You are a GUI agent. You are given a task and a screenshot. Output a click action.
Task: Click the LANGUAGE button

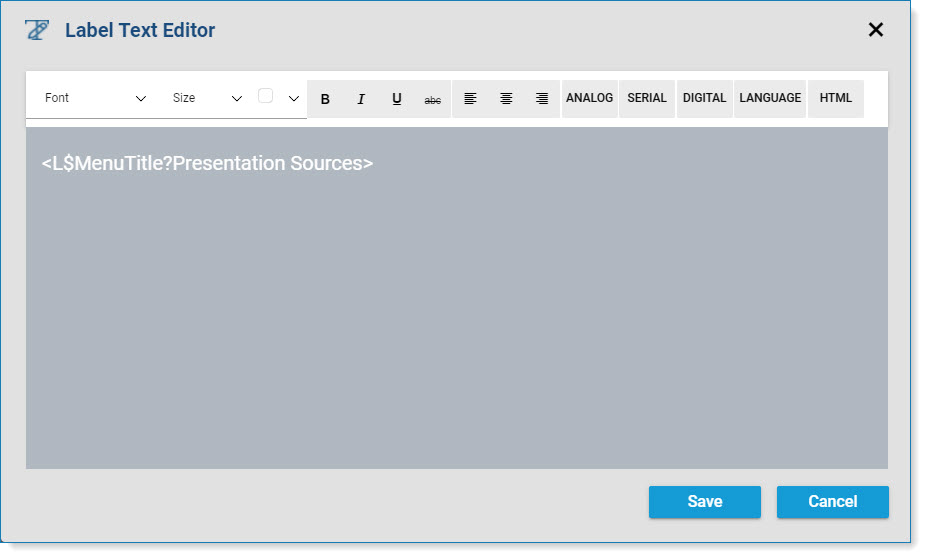point(770,99)
